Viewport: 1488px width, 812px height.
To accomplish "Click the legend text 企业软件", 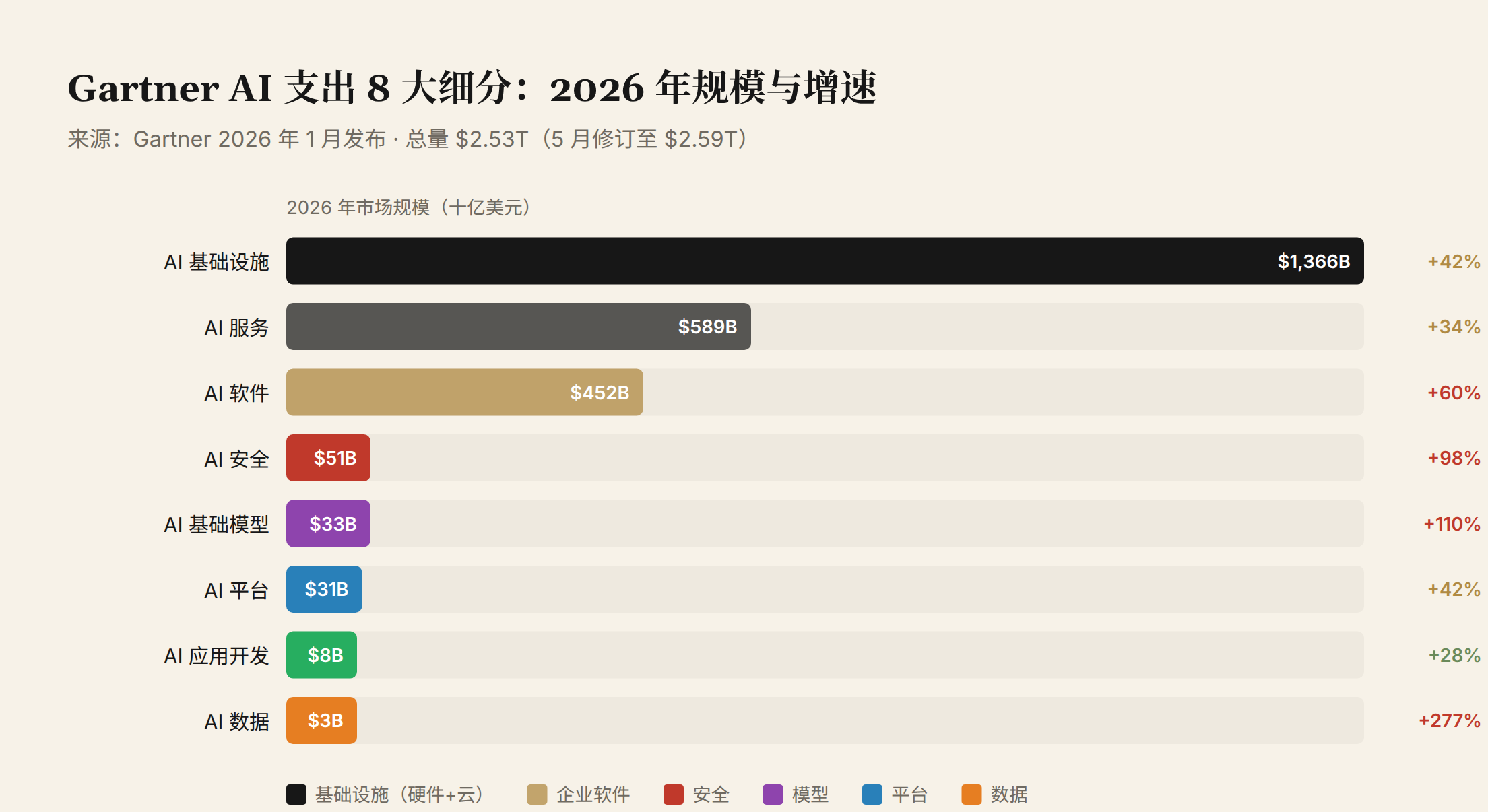I will [x=593, y=794].
